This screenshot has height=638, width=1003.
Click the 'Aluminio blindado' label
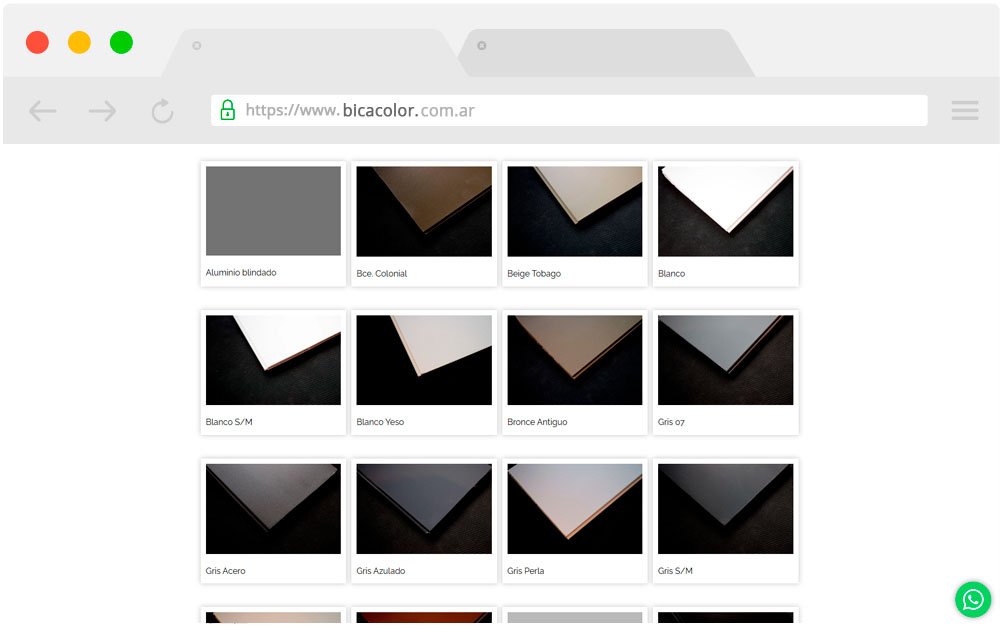pos(241,273)
